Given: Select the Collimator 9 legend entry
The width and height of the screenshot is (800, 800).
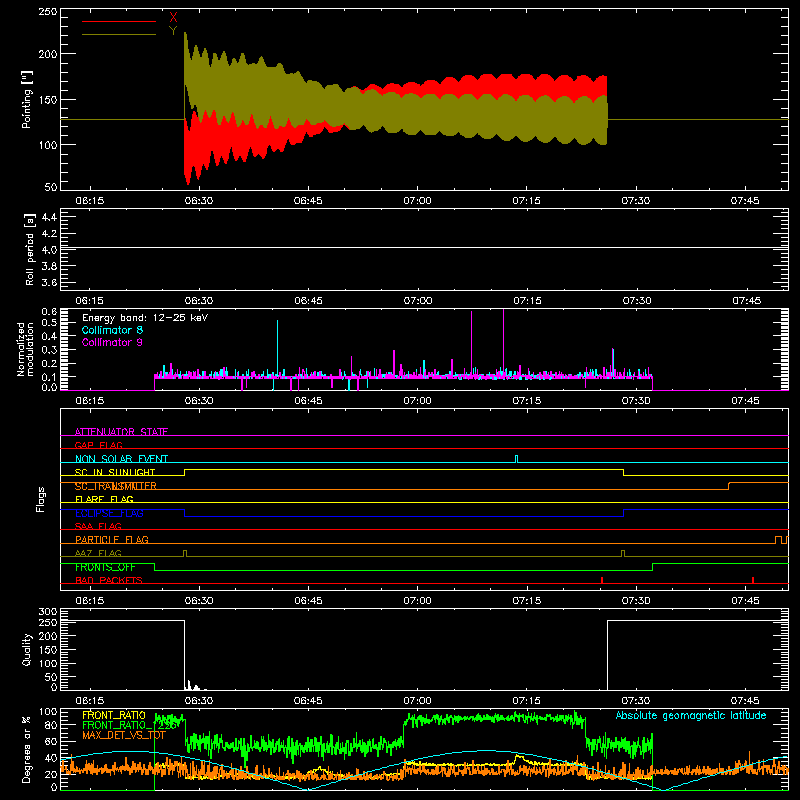Looking at the screenshot, I should point(112,342).
